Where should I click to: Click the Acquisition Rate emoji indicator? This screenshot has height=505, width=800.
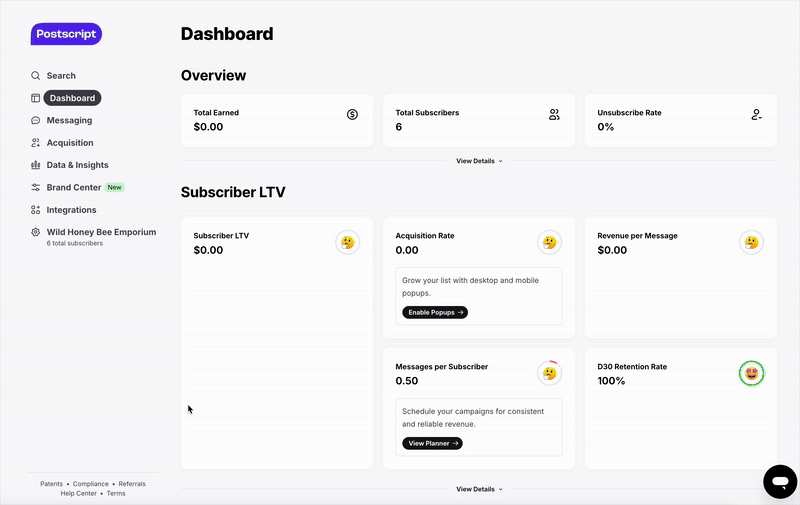[x=549, y=242]
